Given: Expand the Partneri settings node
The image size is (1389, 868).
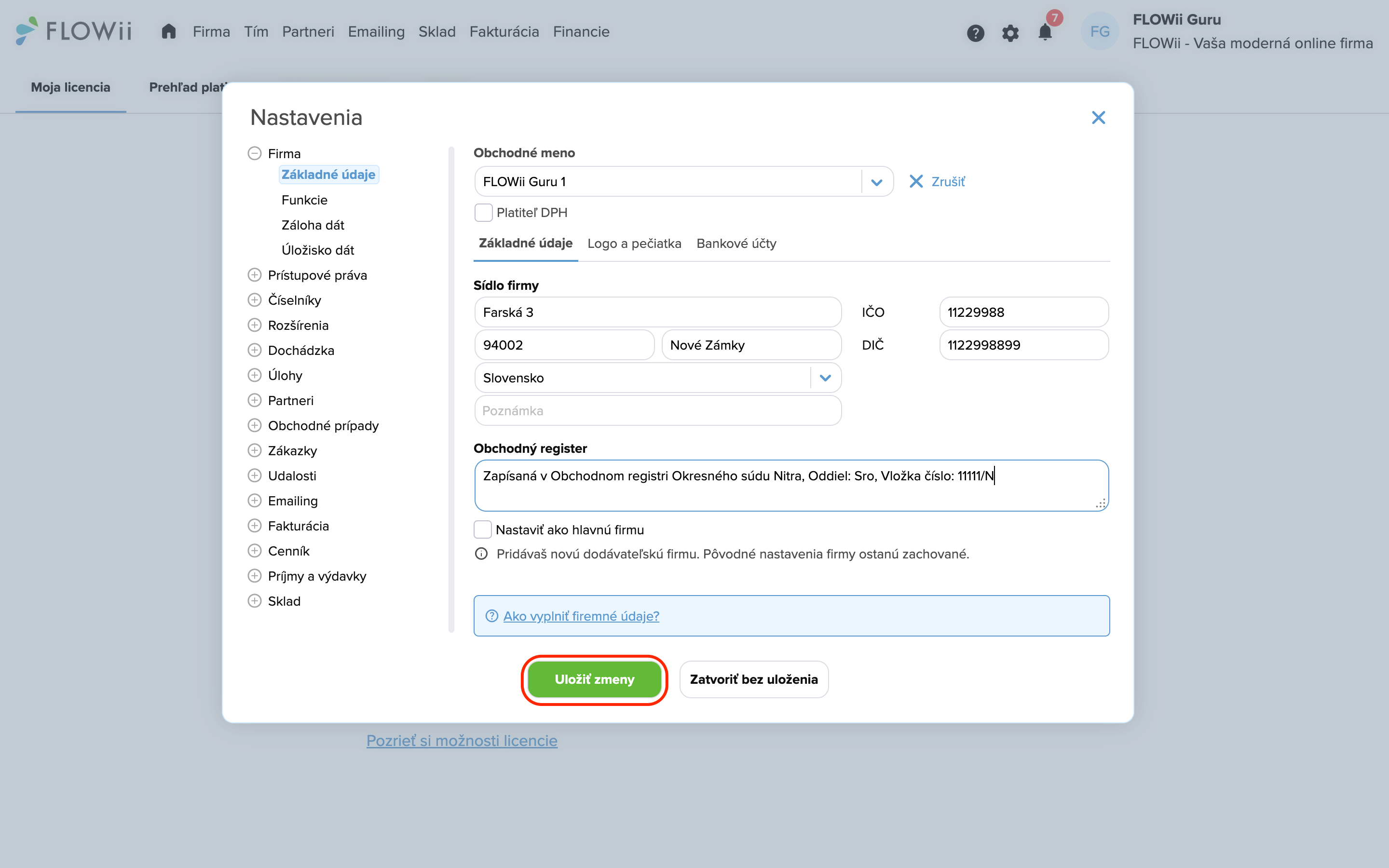Looking at the screenshot, I should point(254,400).
